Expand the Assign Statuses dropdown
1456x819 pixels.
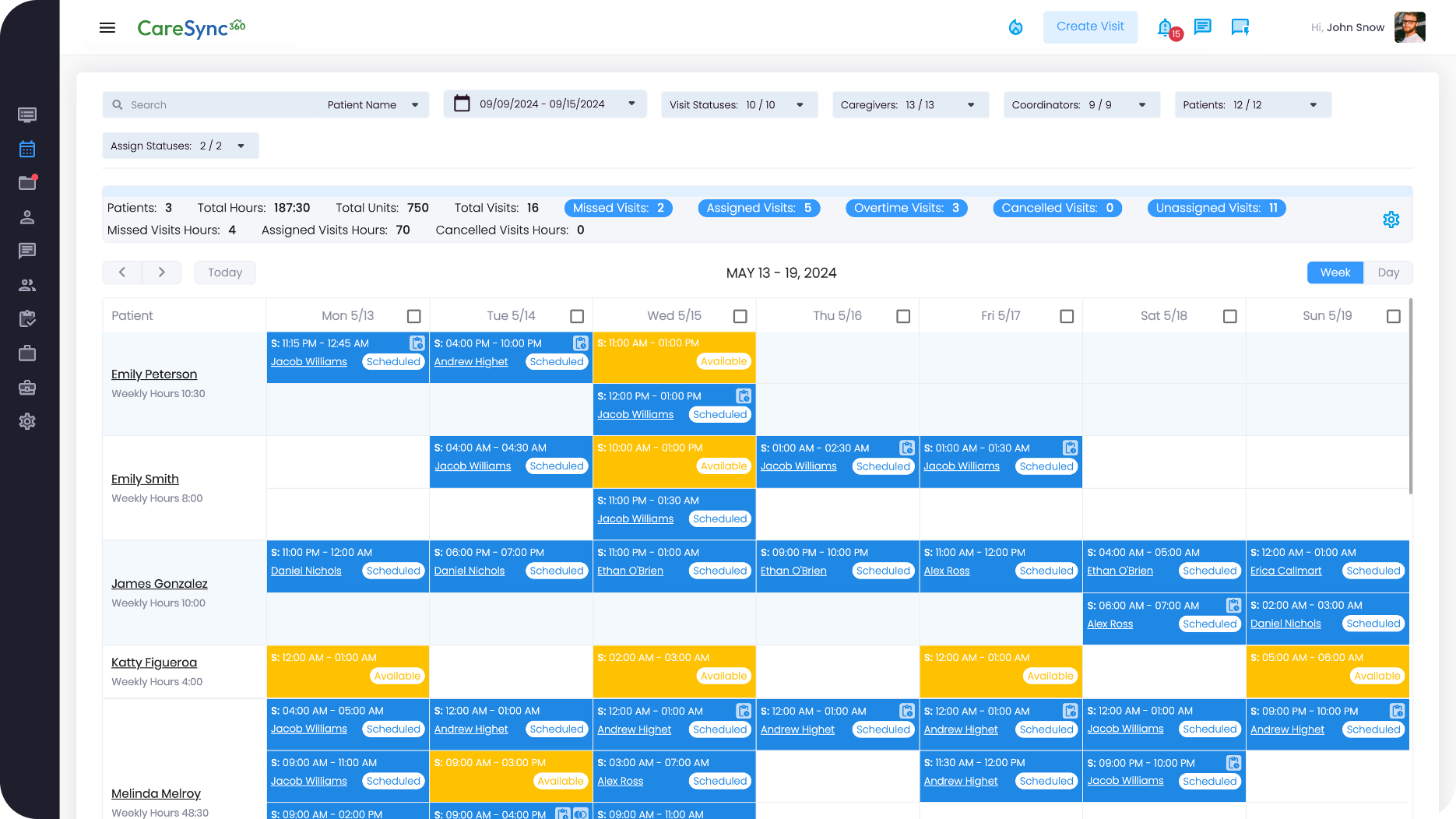coord(241,146)
